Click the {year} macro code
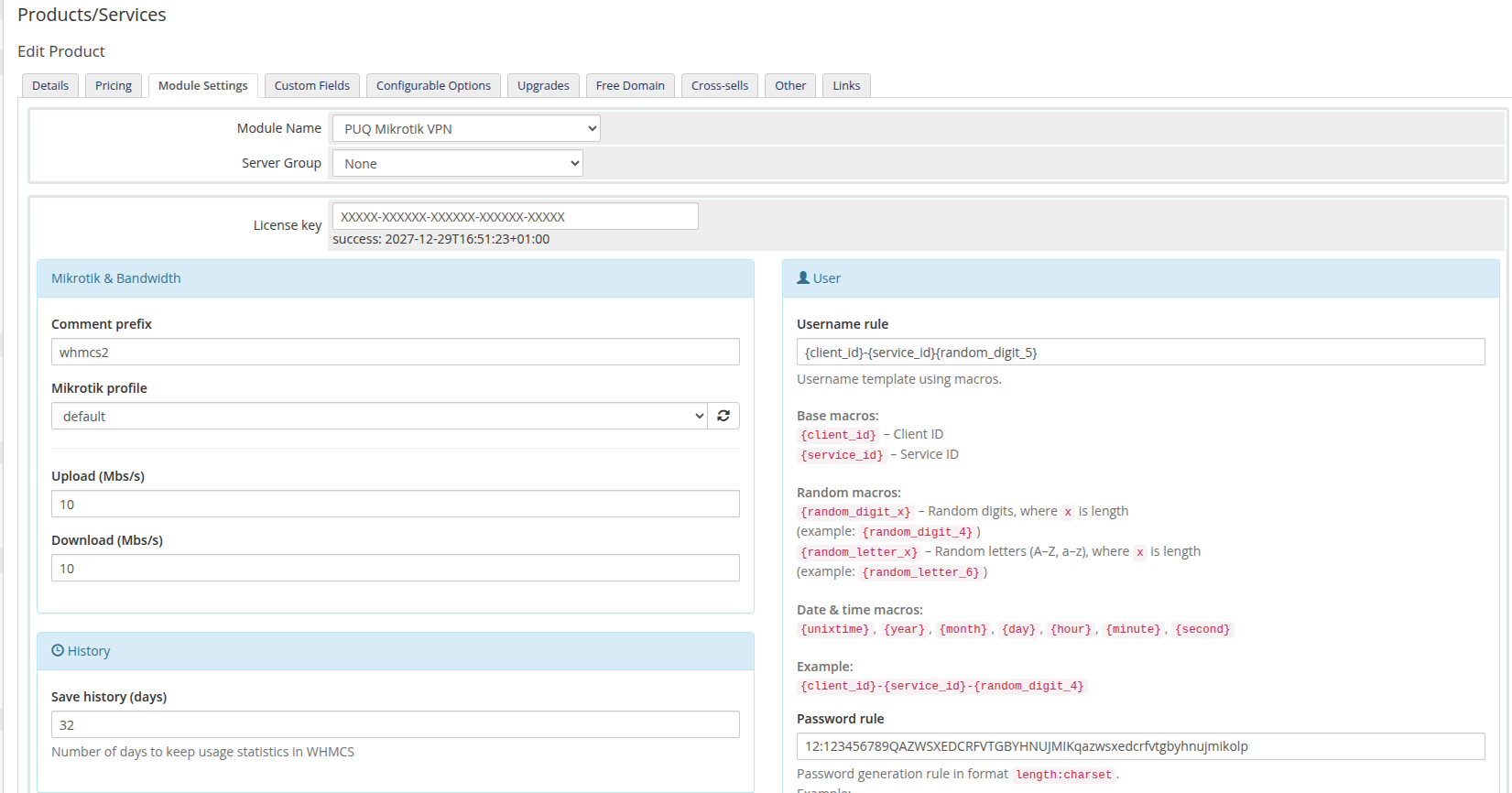This screenshot has width=1512, height=793. [x=904, y=629]
